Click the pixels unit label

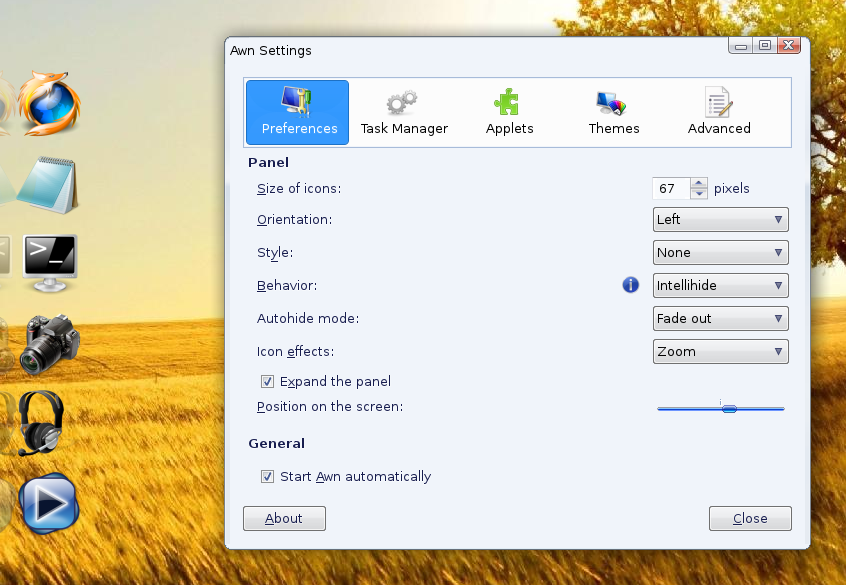[732, 188]
